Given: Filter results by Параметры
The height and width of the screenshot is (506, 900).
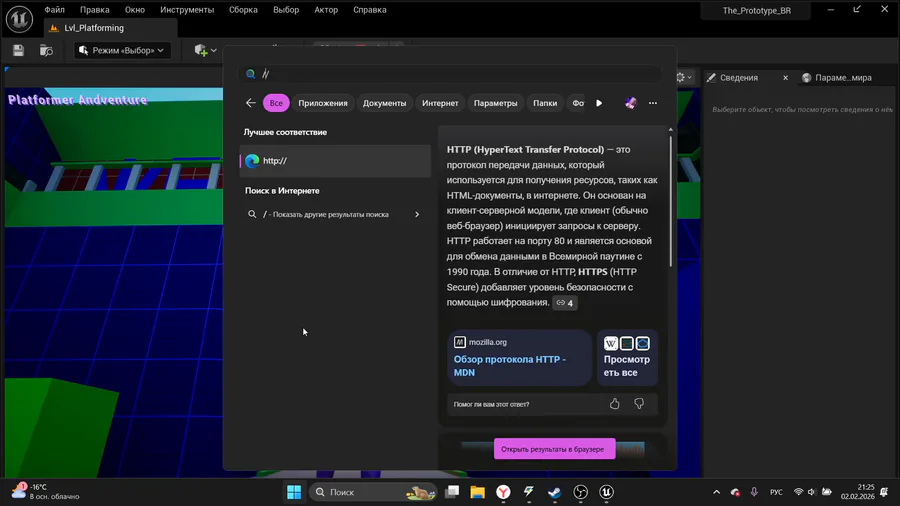Looking at the screenshot, I should coord(495,103).
